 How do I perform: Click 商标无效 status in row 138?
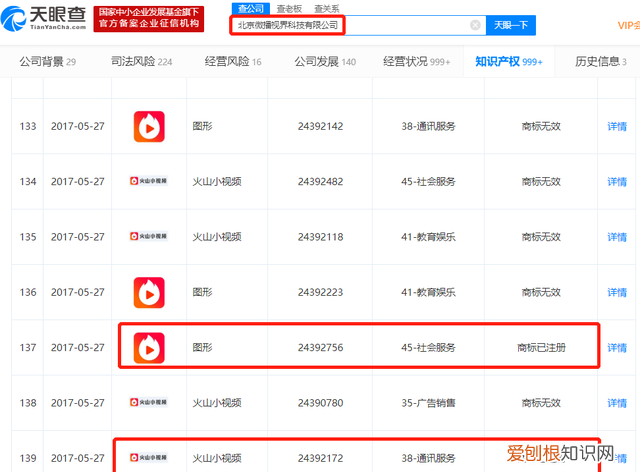click(x=541, y=403)
